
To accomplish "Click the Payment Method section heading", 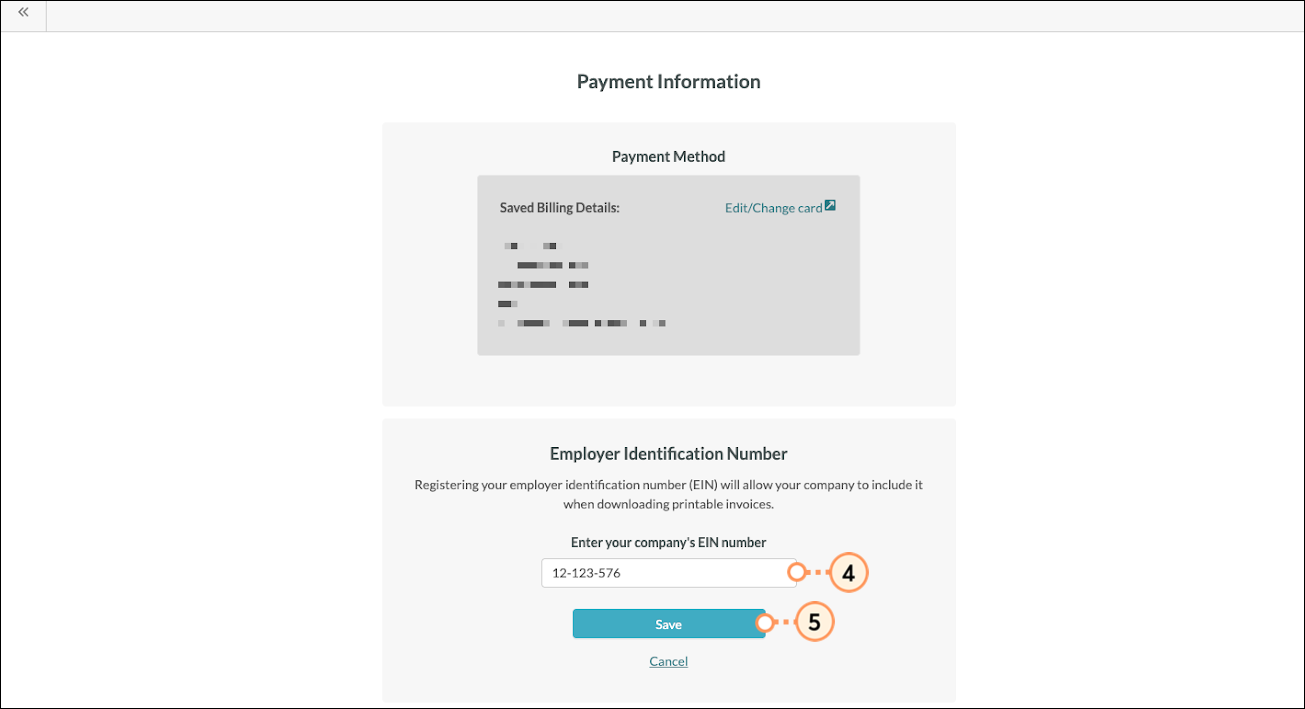I will [x=668, y=157].
